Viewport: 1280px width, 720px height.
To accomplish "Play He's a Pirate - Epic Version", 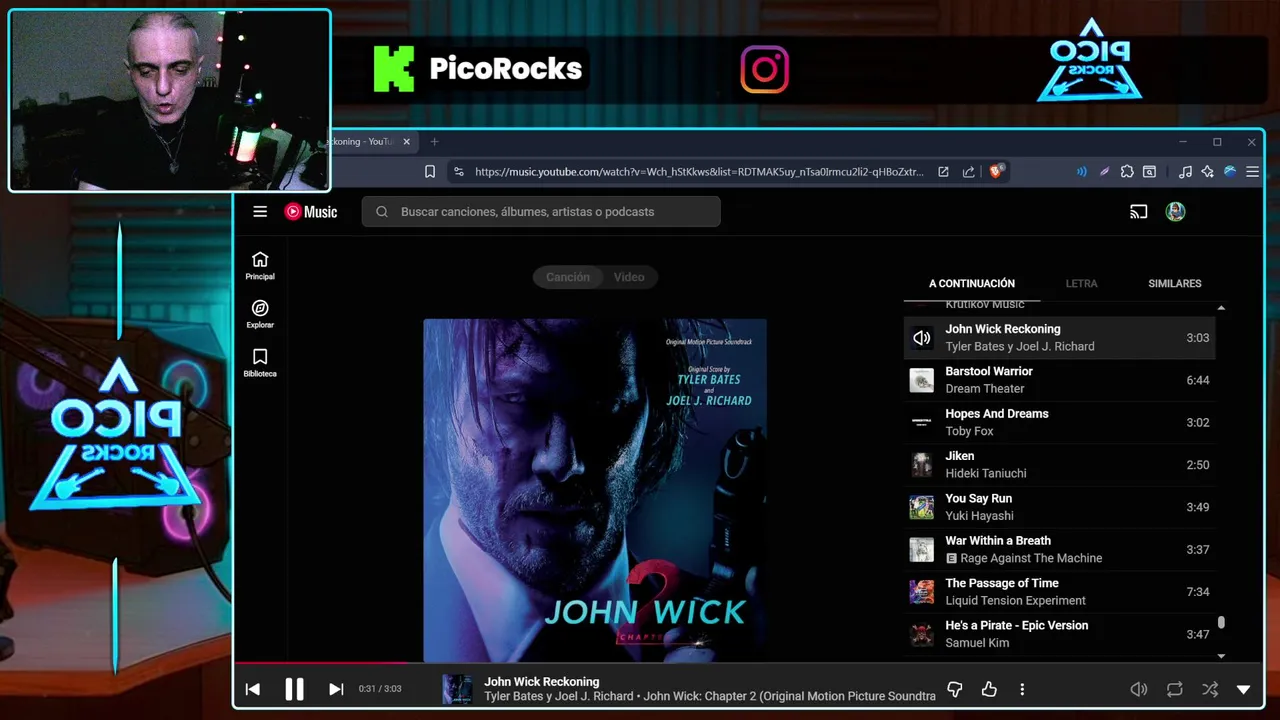I will [1060, 634].
